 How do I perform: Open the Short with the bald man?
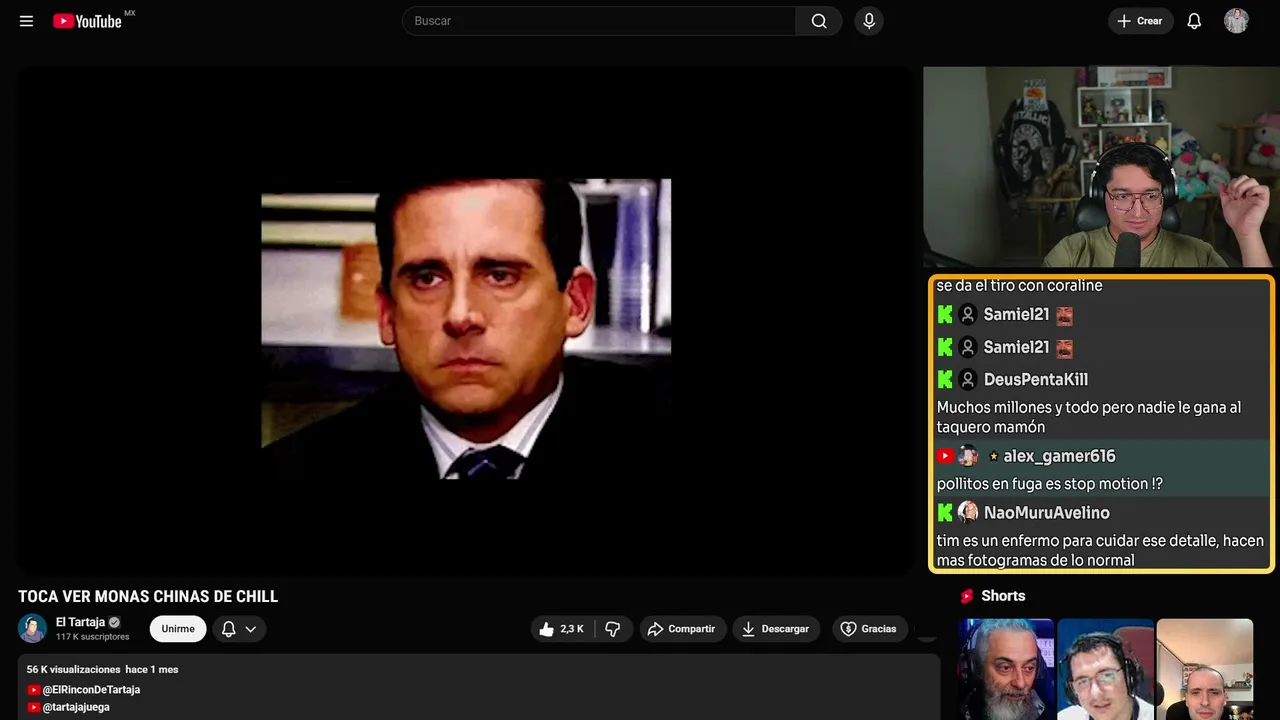pos(1204,669)
